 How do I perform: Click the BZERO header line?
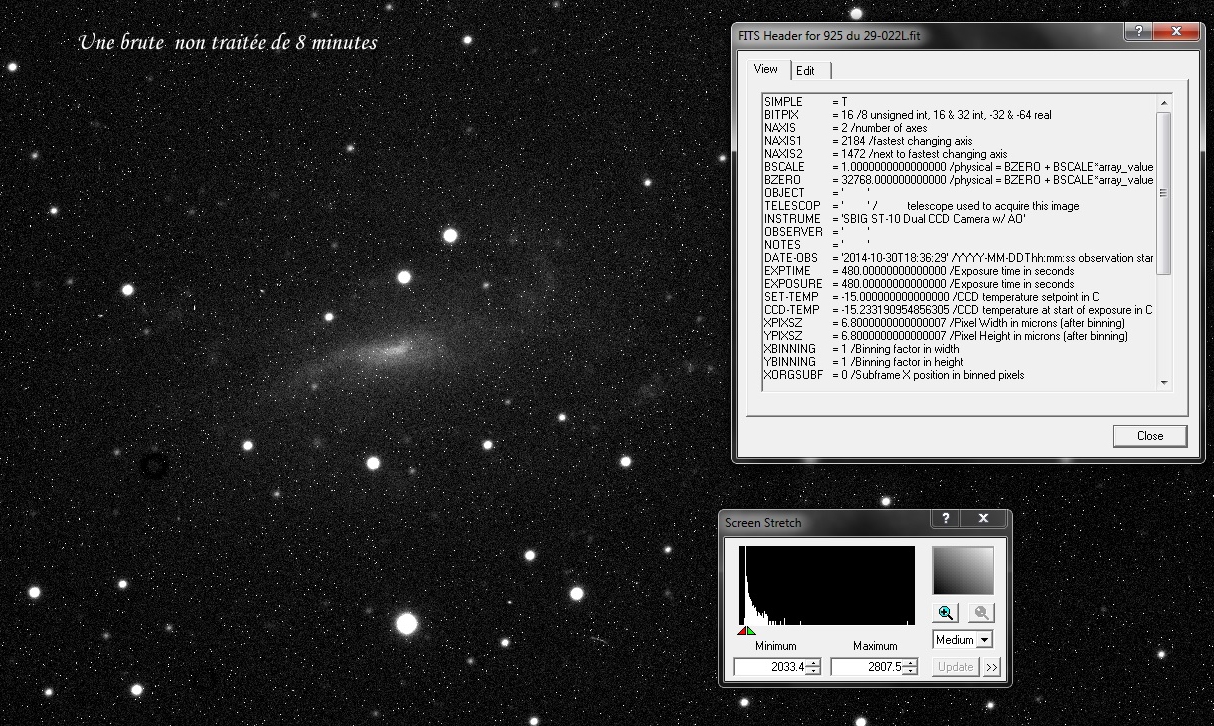(x=958, y=180)
